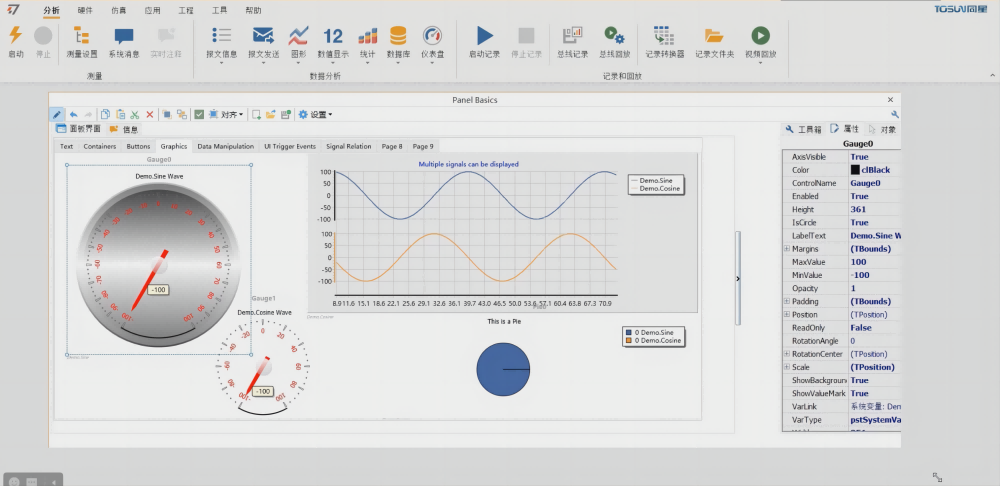The image size is (1000, 486).
Task: Open the 系统消息 system messages window
Action: pos(124,36)
